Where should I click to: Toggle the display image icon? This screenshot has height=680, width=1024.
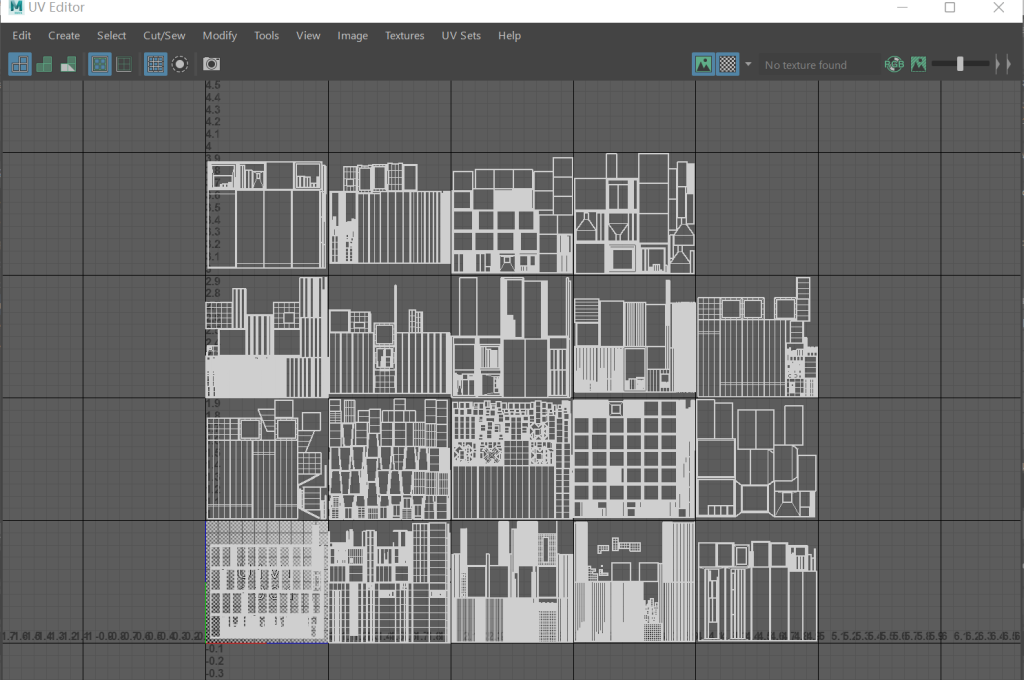[x=703, y=64]
